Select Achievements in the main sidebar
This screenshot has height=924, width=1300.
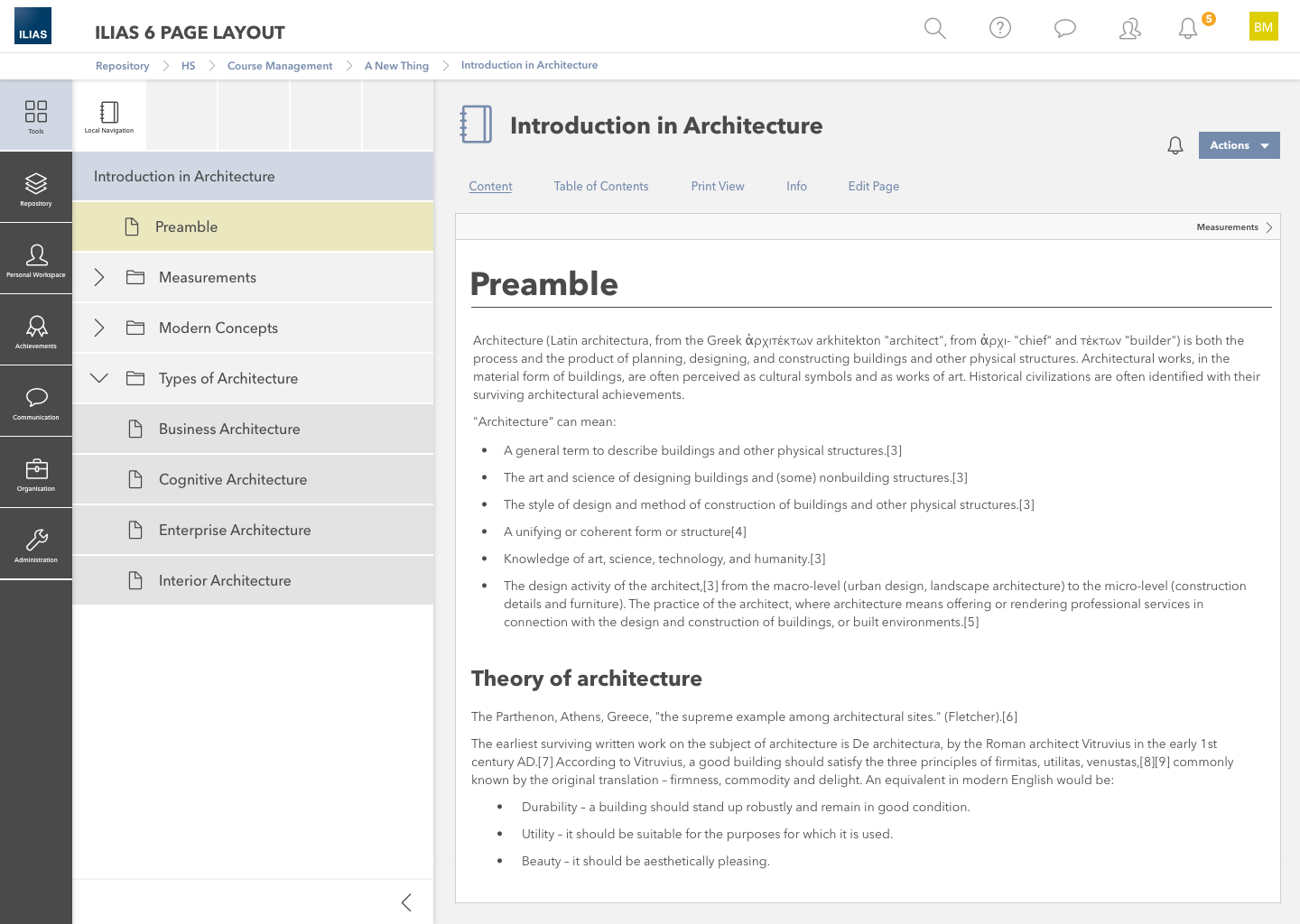click(36, 331)
